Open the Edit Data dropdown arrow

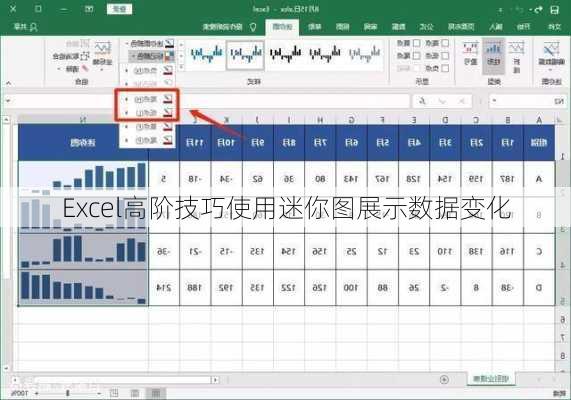[551, 70]
